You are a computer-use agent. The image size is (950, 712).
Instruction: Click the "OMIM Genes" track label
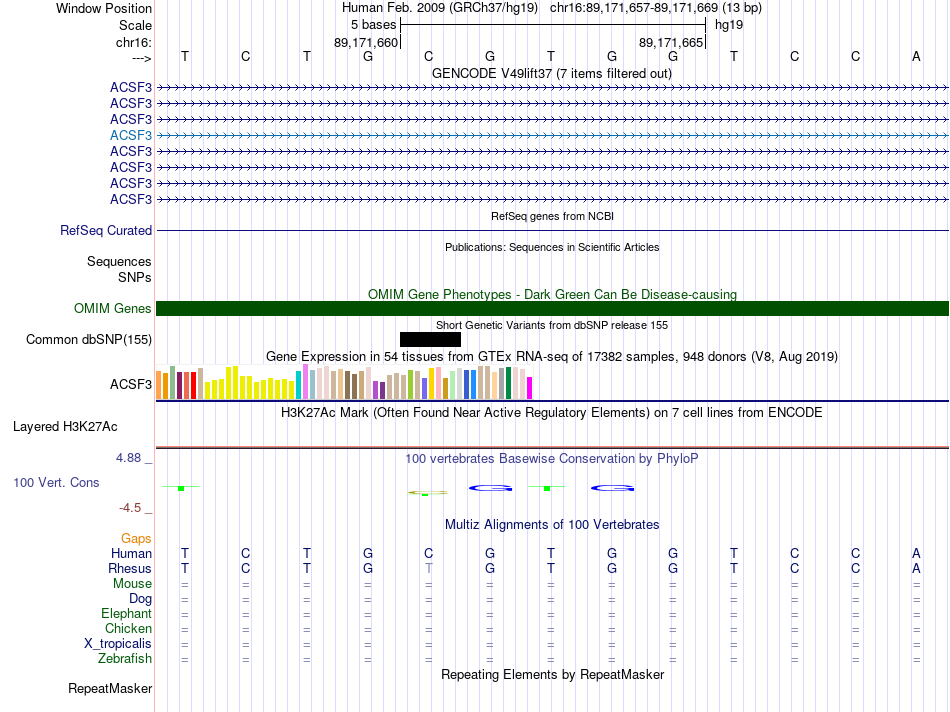pyautogui.click(x=112, y=308)
